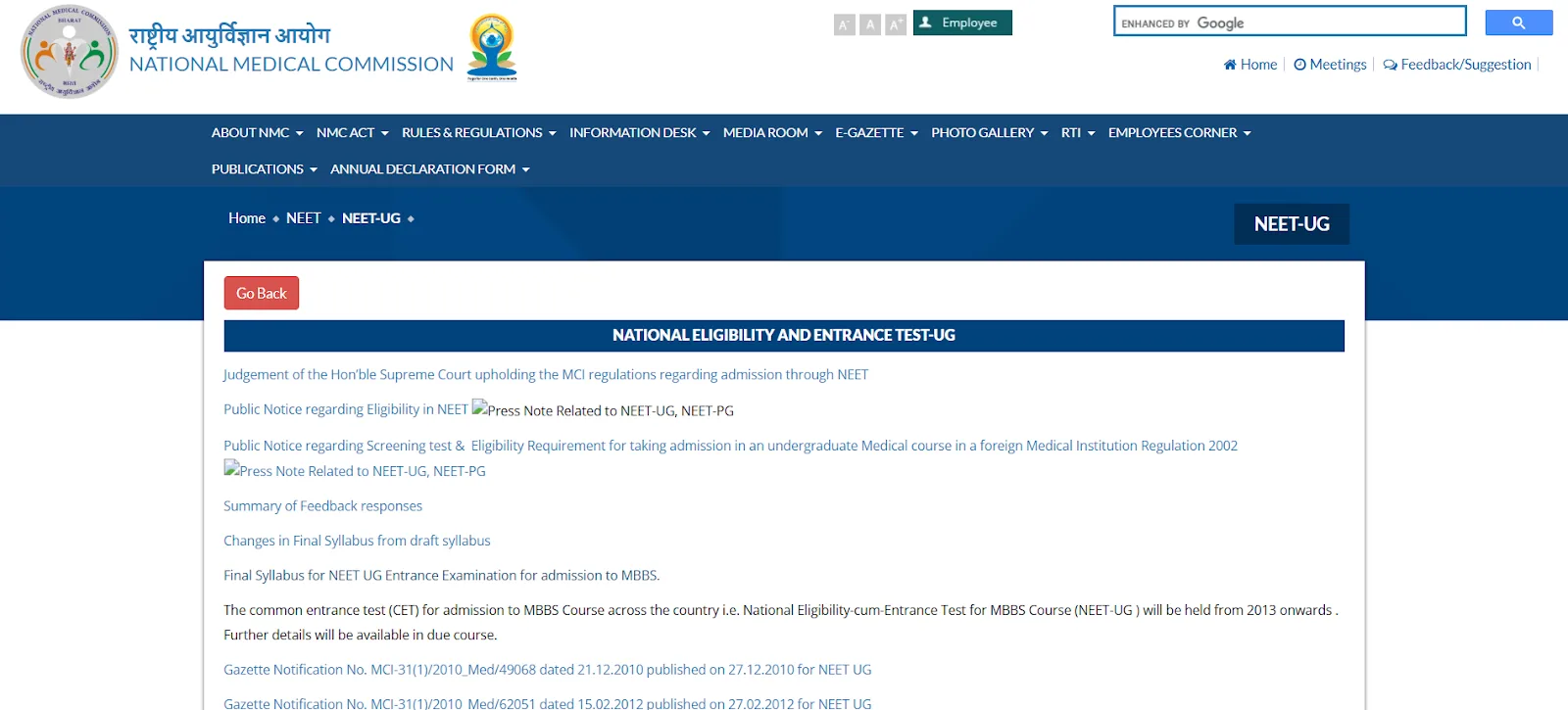
Task: Click broken image beside Eligibility in NEET notice
Action: [x=603, y=410]
